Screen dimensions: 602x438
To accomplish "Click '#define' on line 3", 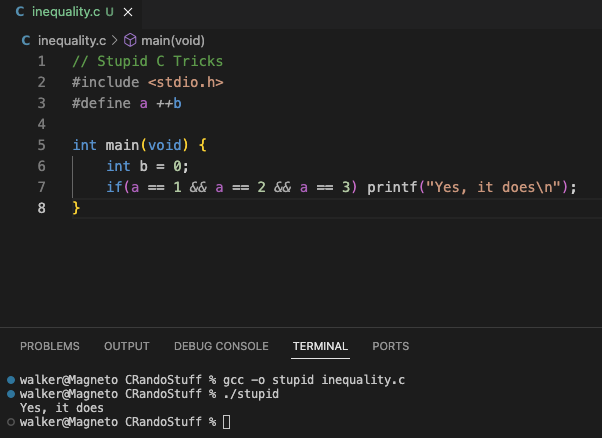I will click(x=101, y=103).
